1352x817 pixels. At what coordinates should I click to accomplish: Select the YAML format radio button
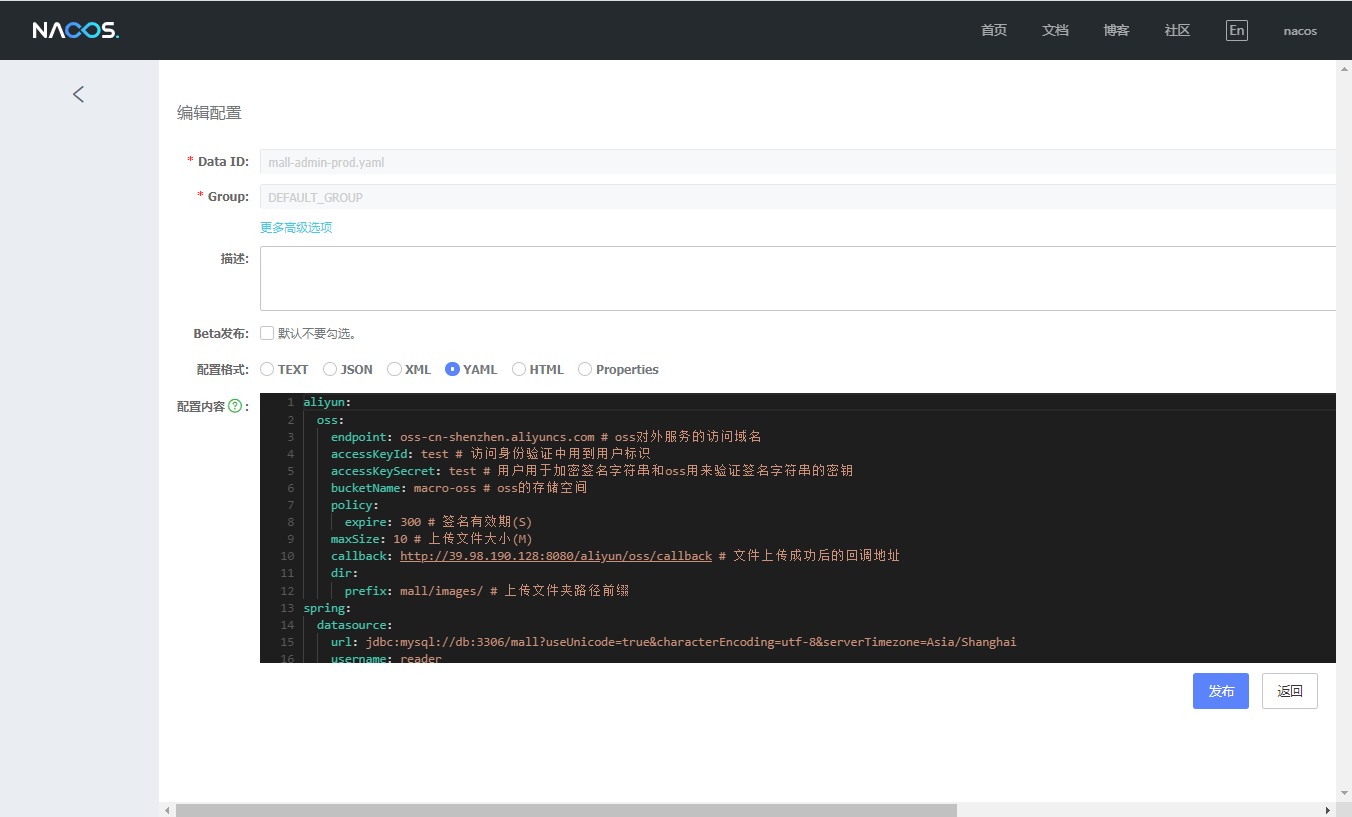point(452,369)
